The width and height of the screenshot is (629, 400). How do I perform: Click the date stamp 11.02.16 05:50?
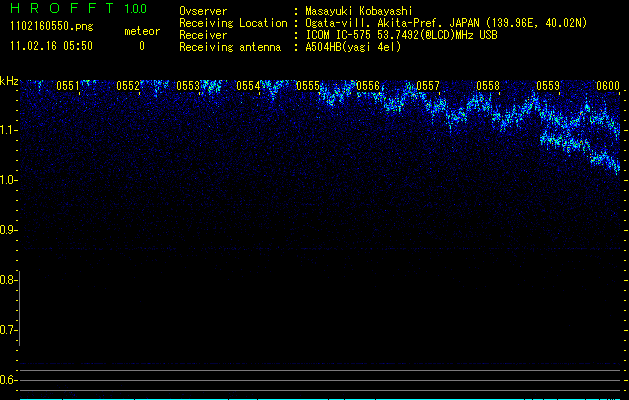[51, 46]
